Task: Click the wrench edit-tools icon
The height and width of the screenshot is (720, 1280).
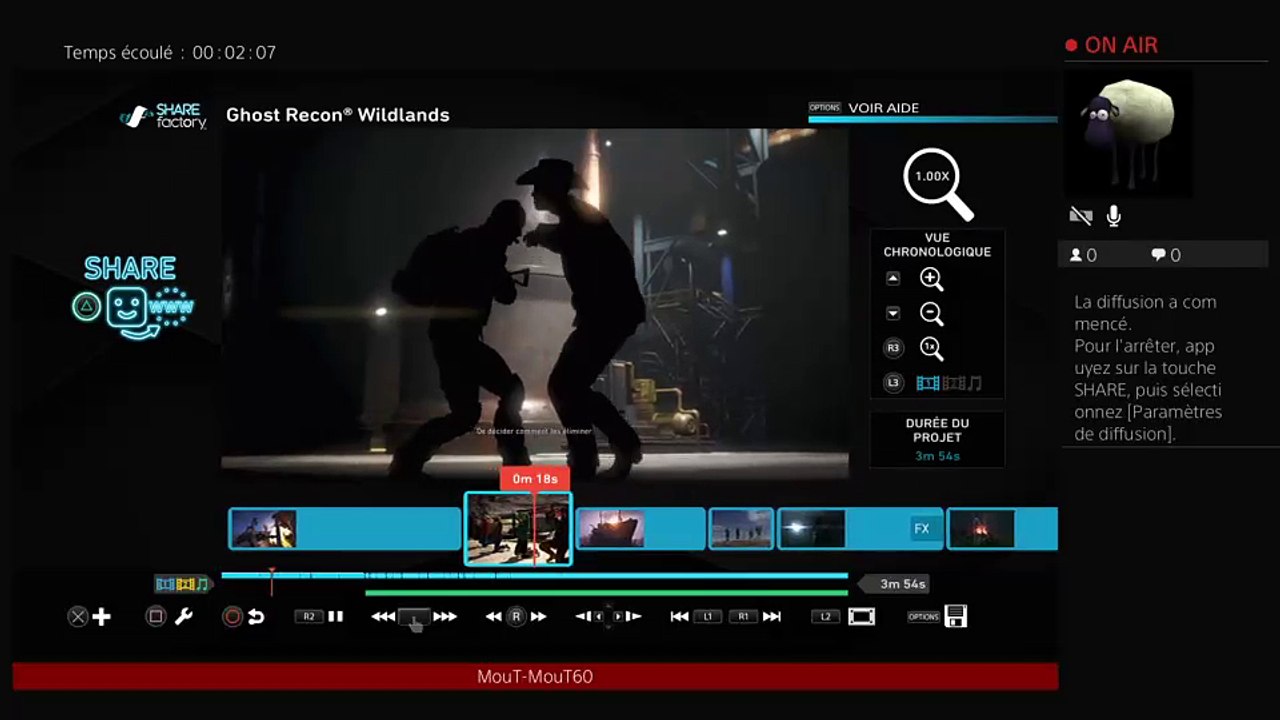Action: (184, 617)
